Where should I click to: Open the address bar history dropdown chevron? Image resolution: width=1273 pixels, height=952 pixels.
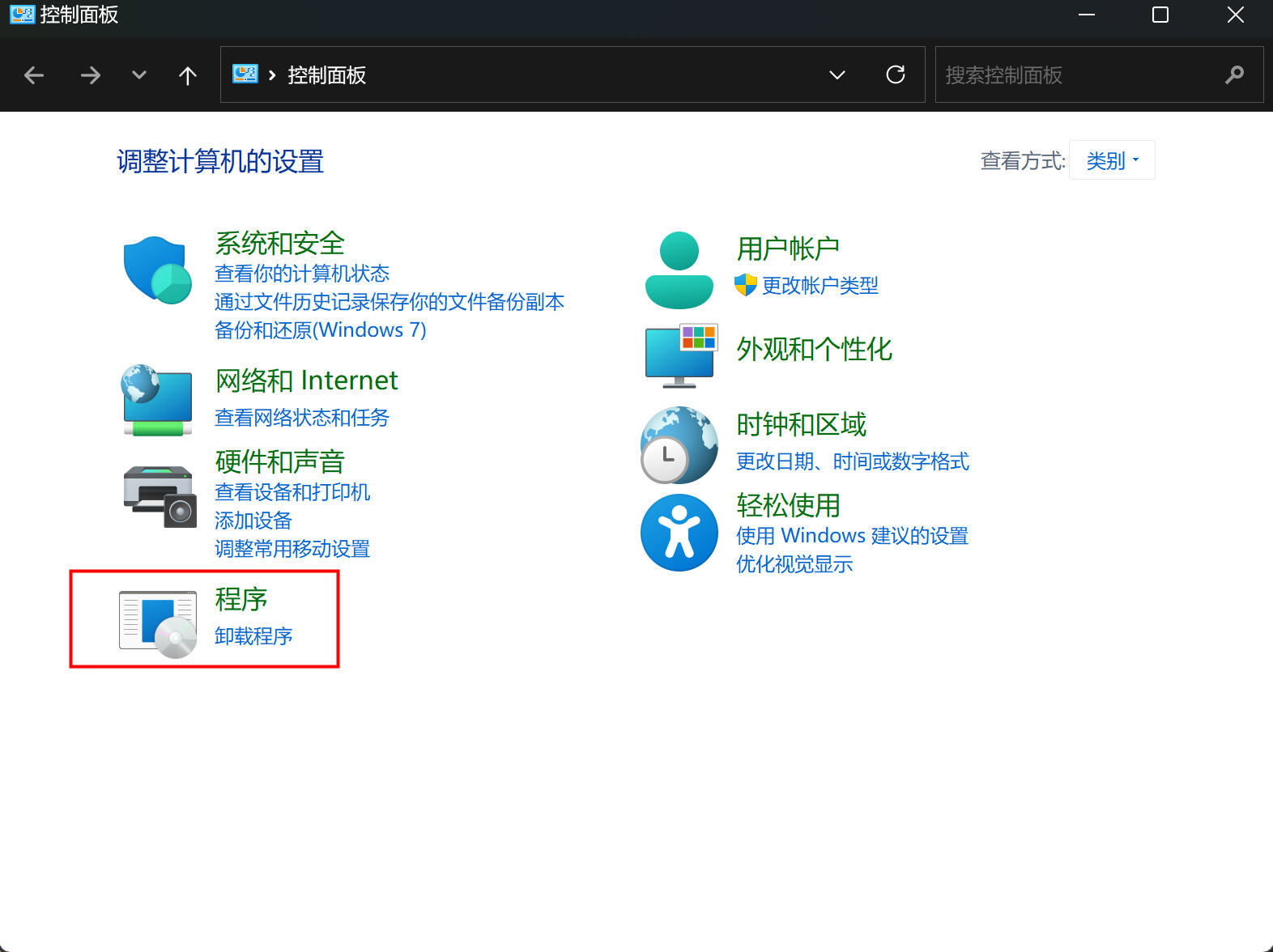837,75
